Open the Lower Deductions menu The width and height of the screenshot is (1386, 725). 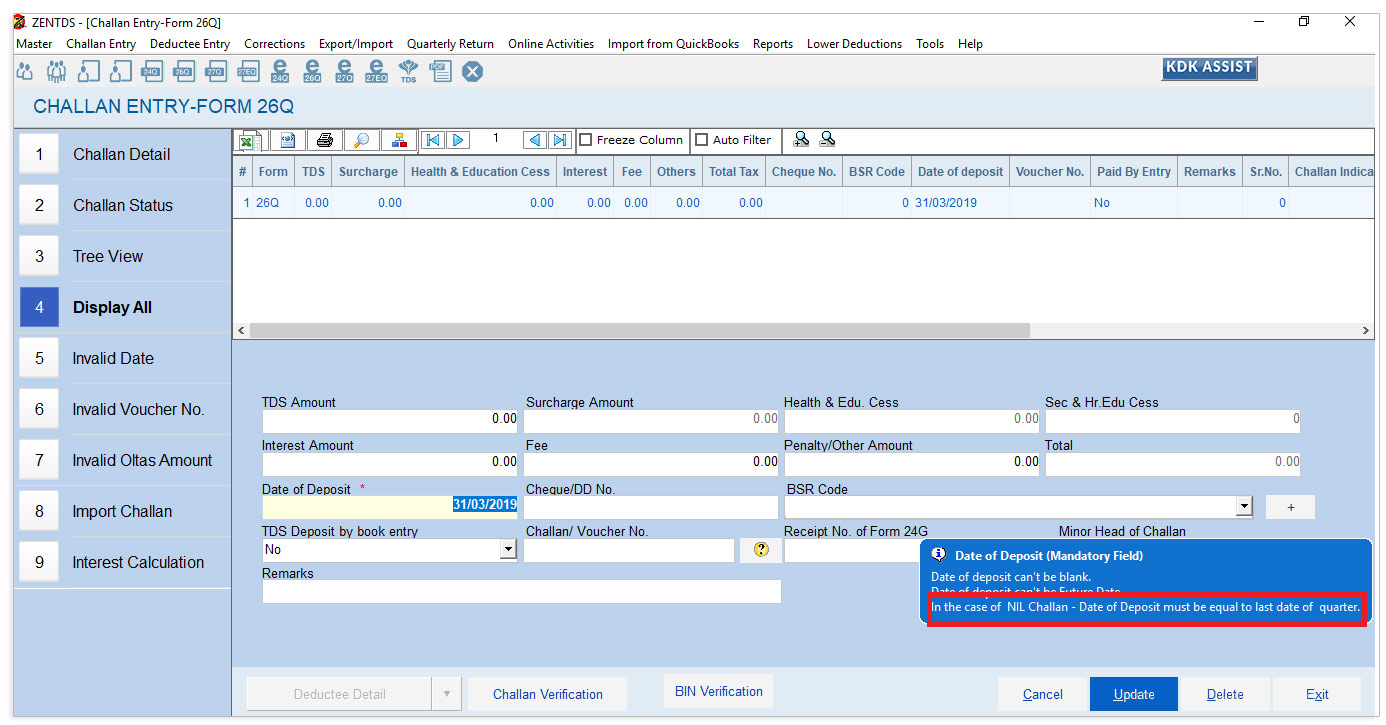[853, 44]
